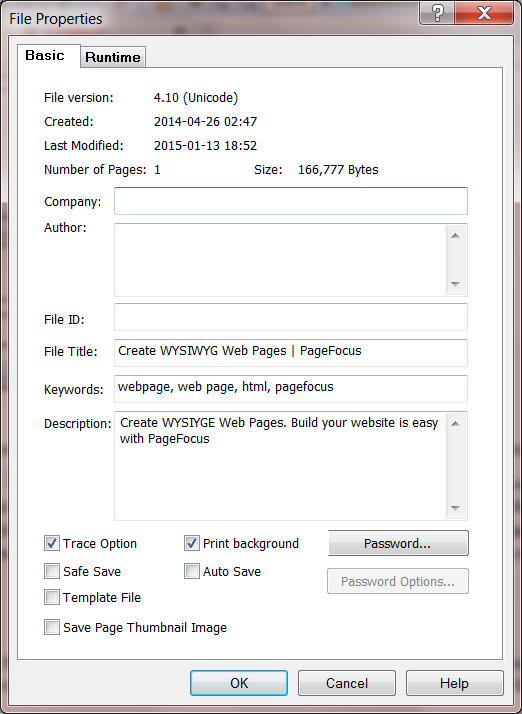Click the Description box scroll down arrow
Image resolution: width=522 pixels, height=714 pixels.
(455, 508)
